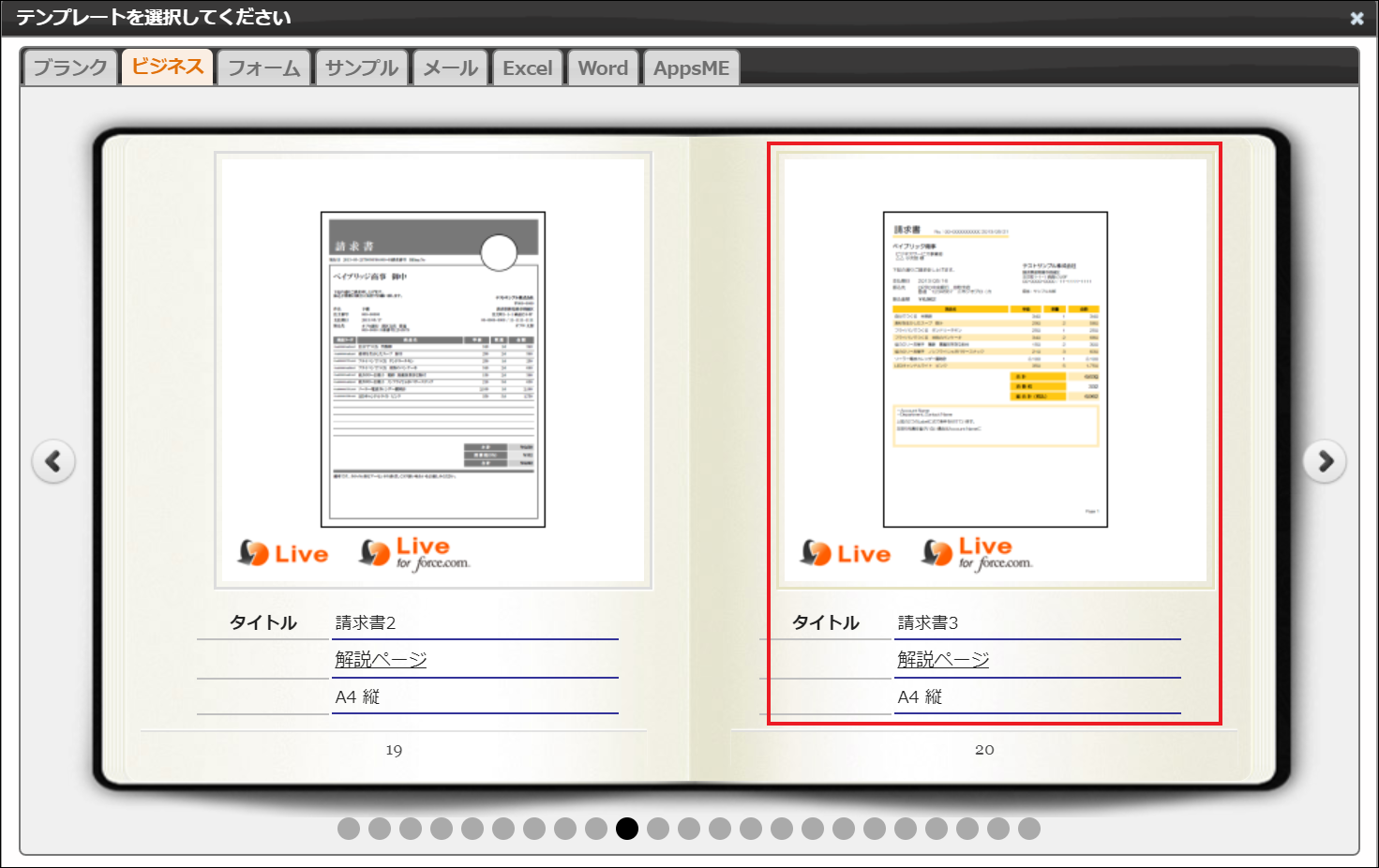
Task: Switch to the Excel tab
Action: 528,67
